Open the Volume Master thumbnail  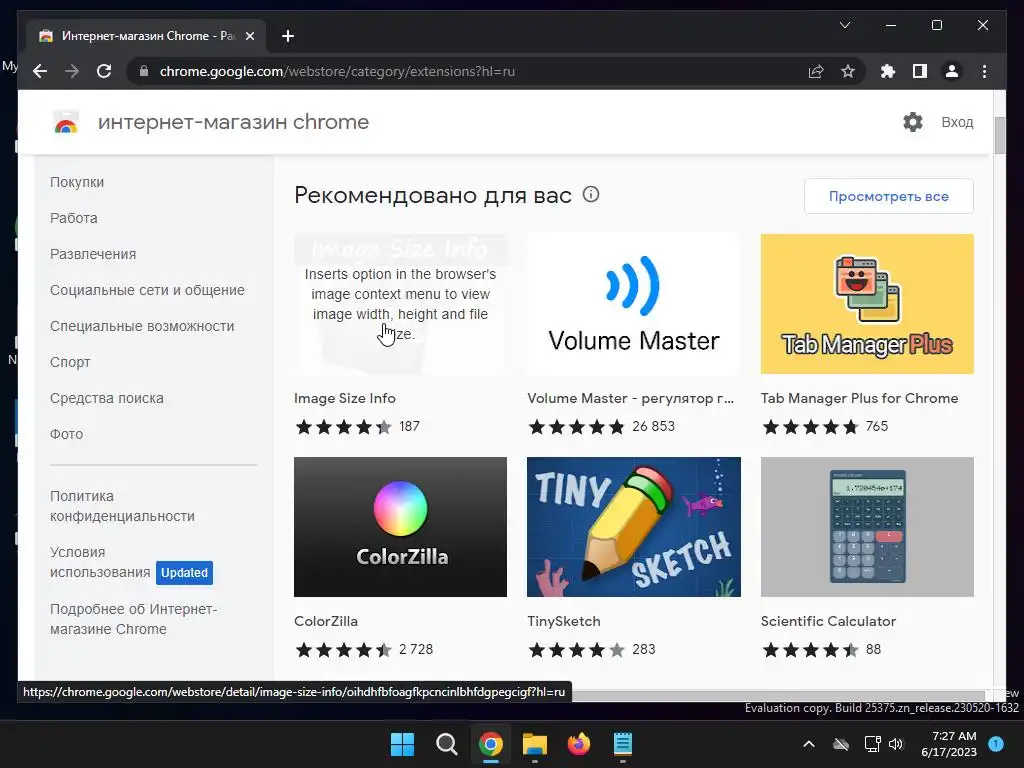click(x=633, y=304)
